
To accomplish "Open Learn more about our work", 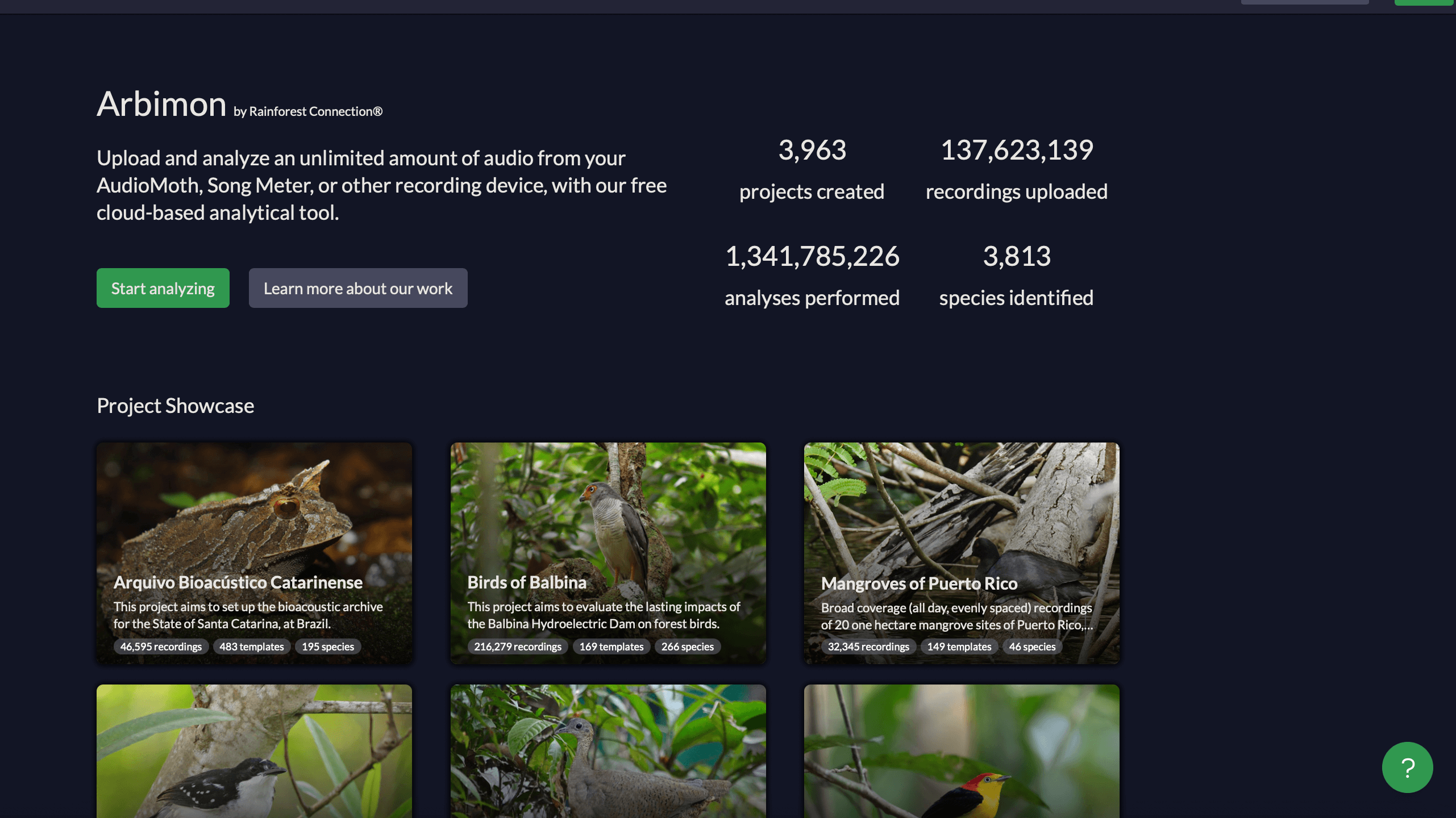I will 358,288.
